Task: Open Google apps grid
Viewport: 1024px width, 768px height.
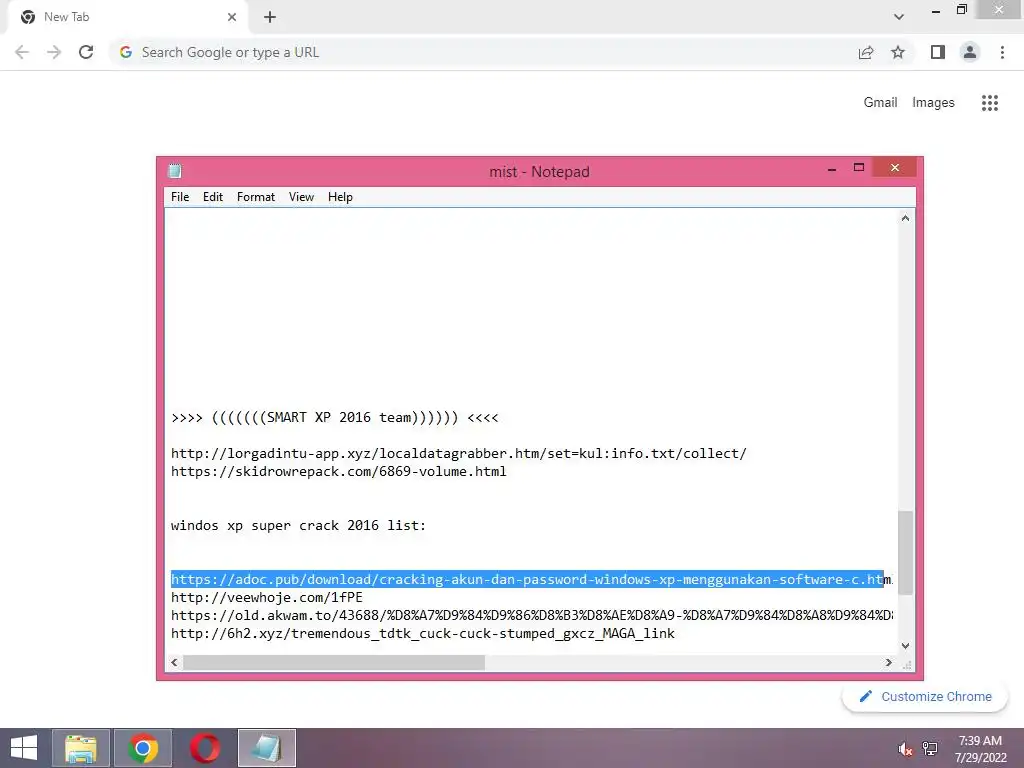Action: (989, 103)
